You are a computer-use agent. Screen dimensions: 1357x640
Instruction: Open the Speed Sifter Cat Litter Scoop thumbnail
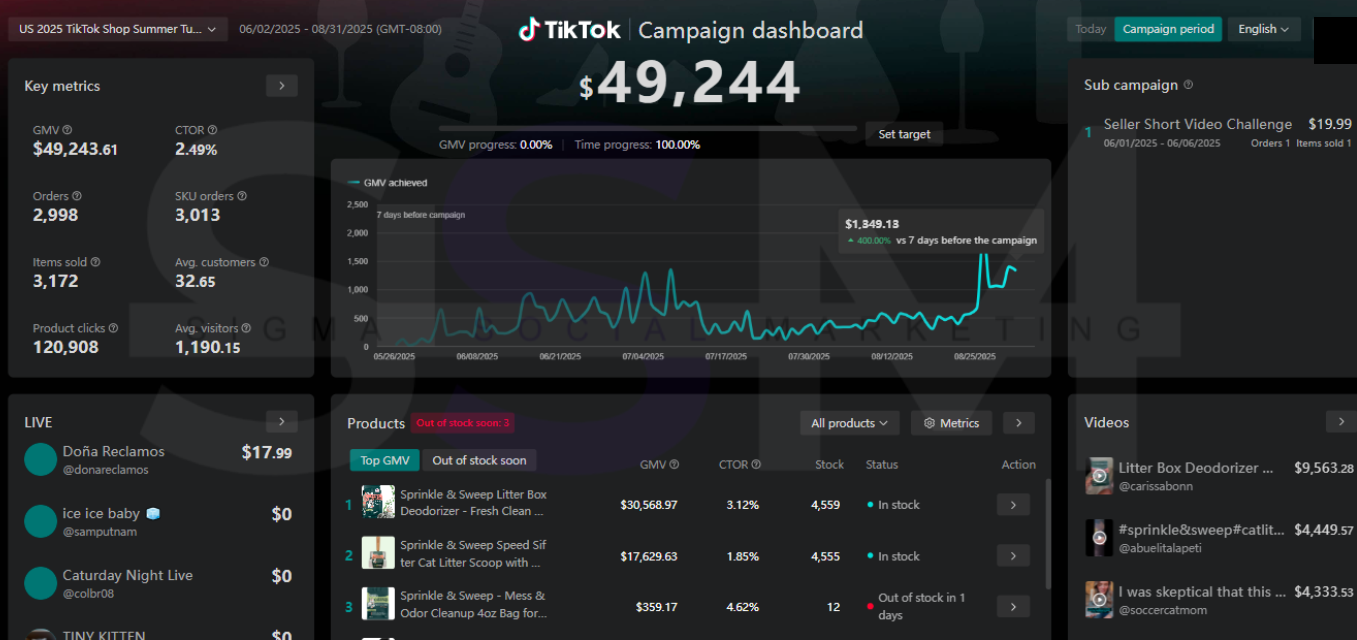point(378,553)
